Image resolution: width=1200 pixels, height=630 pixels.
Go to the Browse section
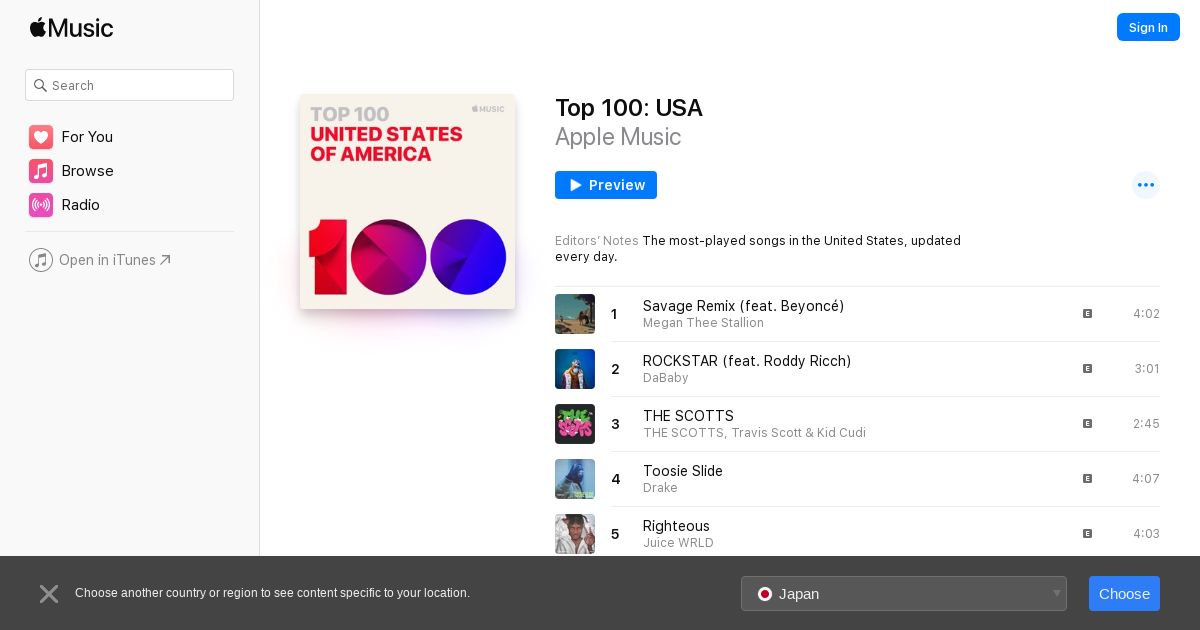[x=87, y=171]
